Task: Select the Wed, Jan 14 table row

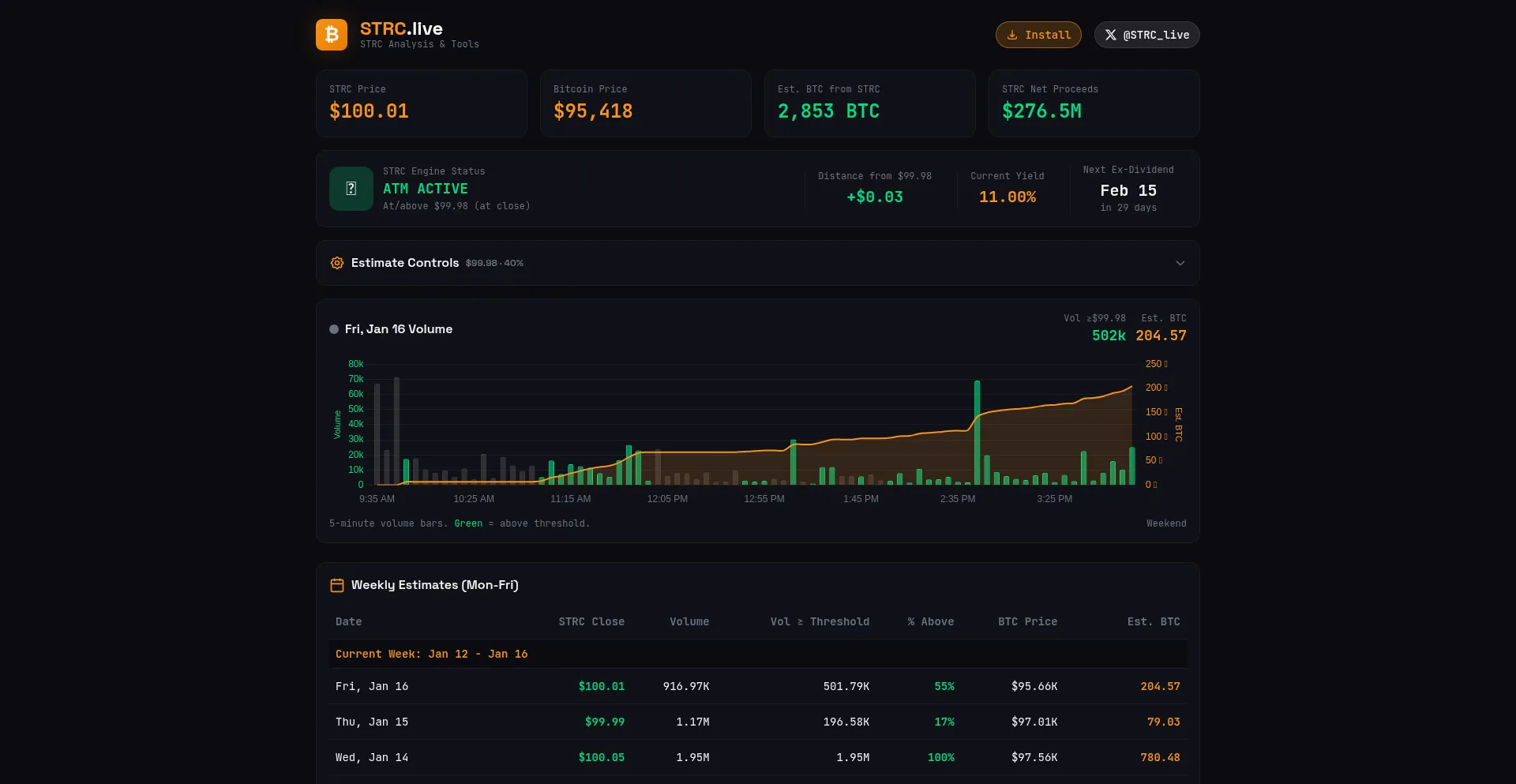Action: 757,757
